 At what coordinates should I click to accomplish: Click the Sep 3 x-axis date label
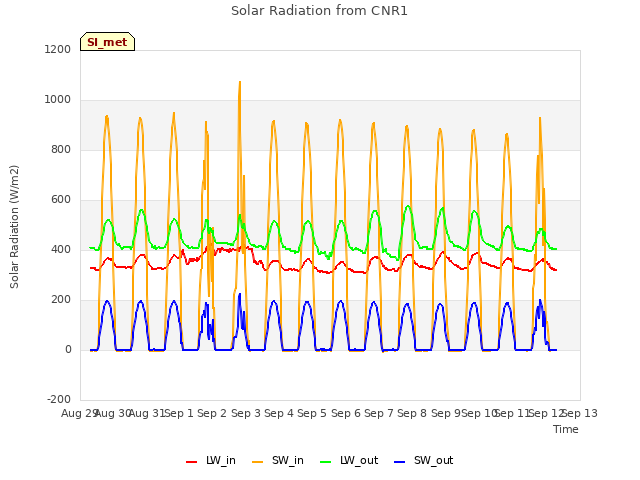click(246, 413)
